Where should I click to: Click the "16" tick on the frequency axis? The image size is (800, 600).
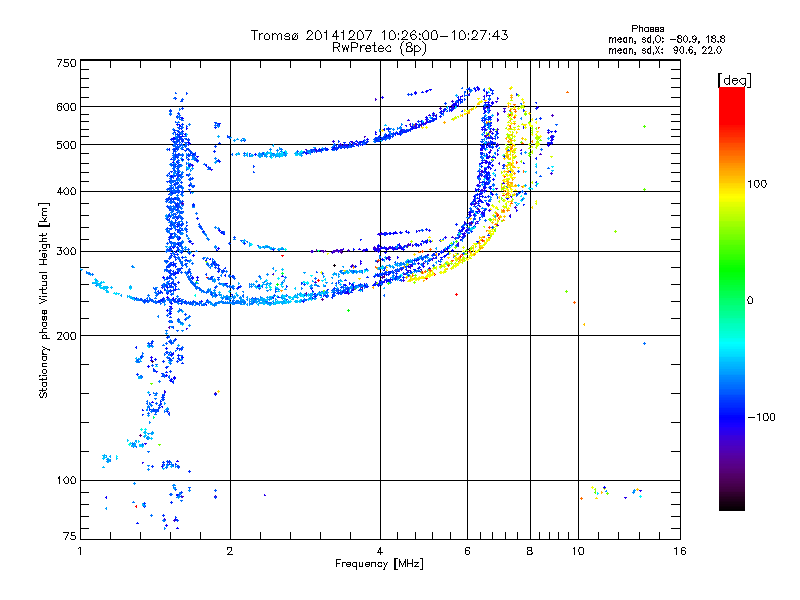coord(680,551)
